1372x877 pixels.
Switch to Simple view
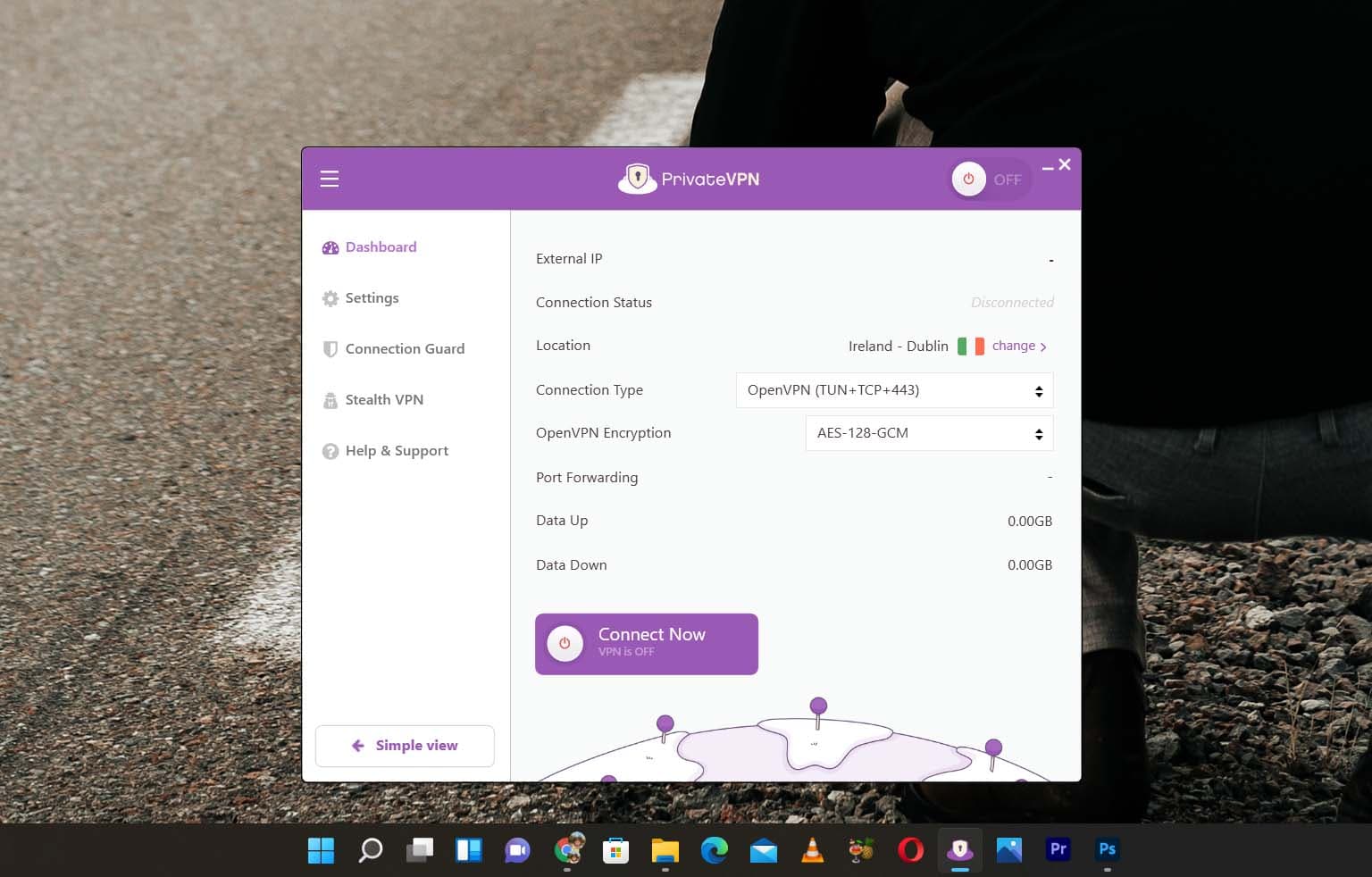pyautogui.click(x=405, y=746)
